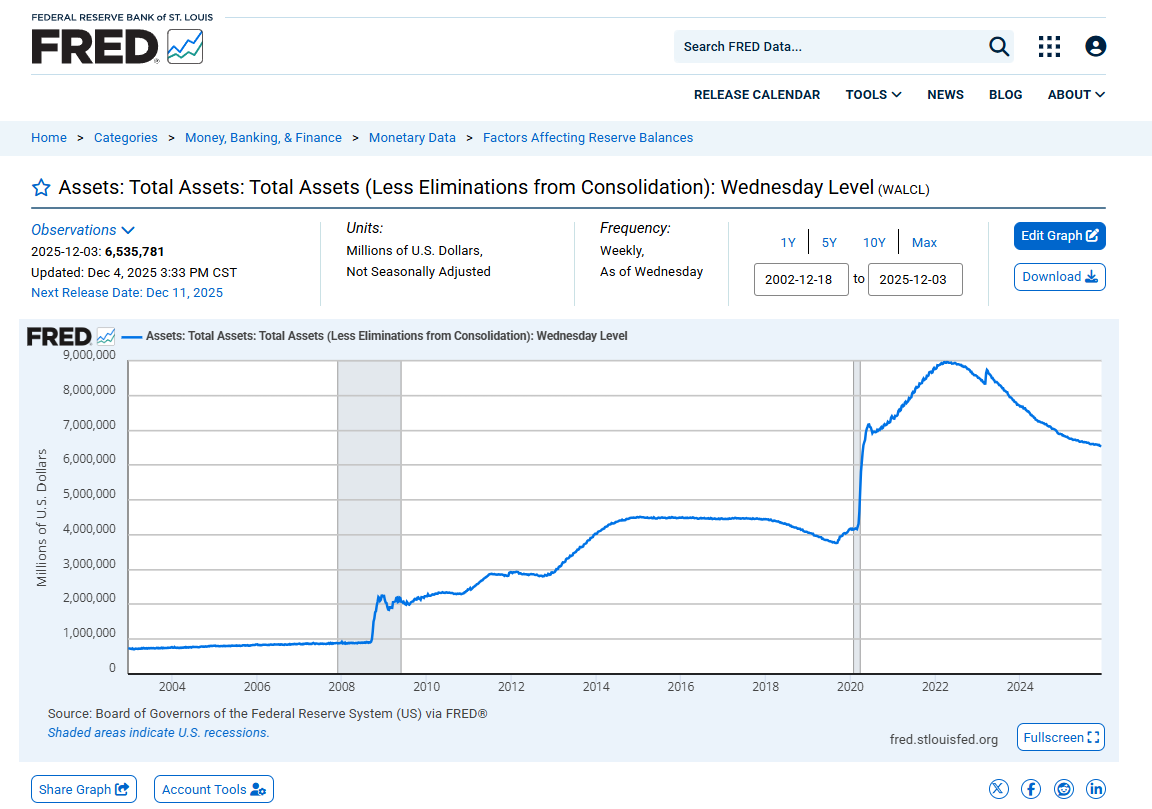Open Account Tools
Image resolution: width=1152 pixels, height=809 pixels.
pyautogui.click(x=214, y=789)
